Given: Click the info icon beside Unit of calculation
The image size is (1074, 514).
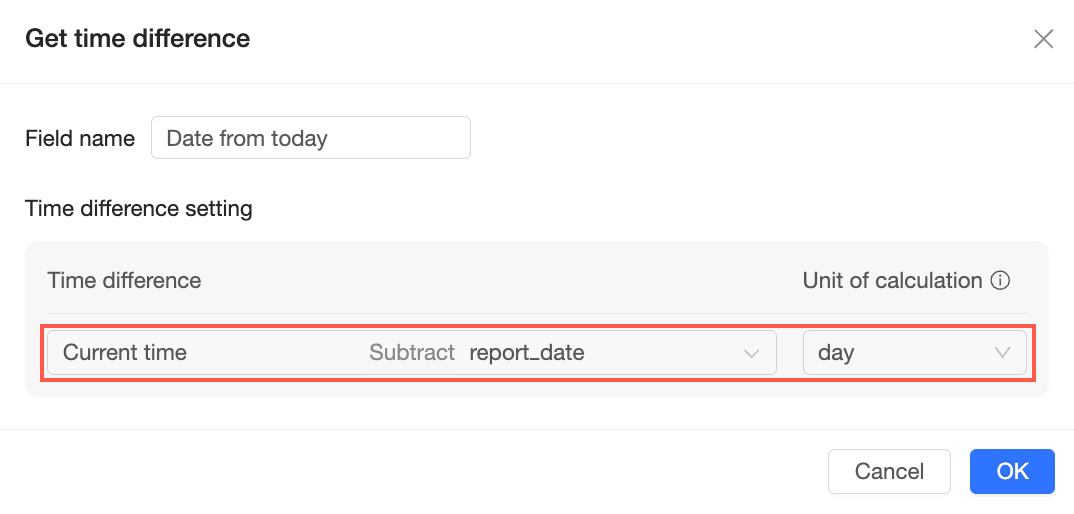Looking at the screenshot, I should tap(999, 281).
